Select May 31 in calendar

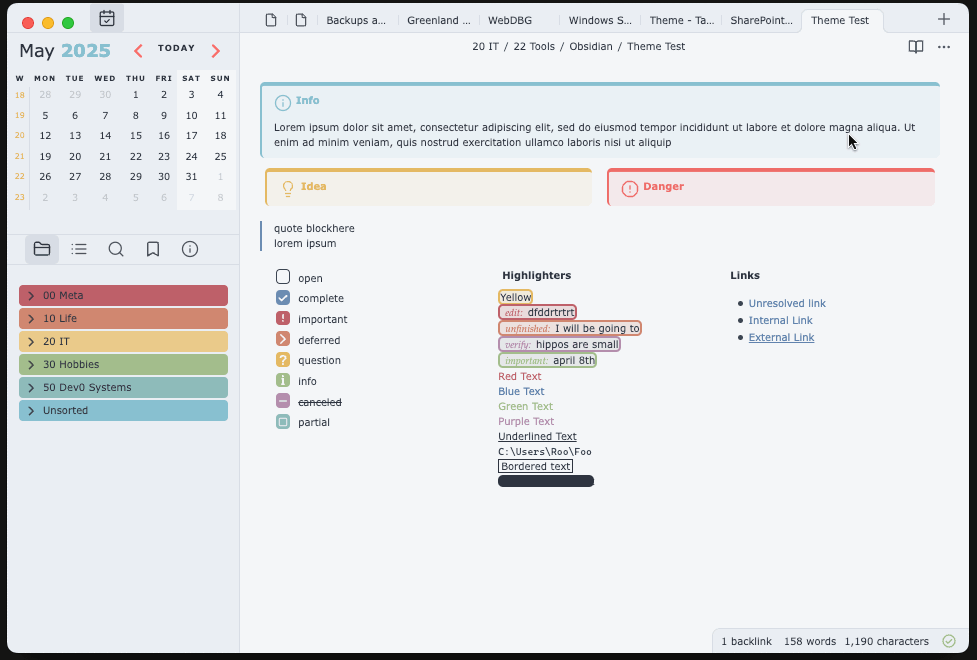click(191, 177)
